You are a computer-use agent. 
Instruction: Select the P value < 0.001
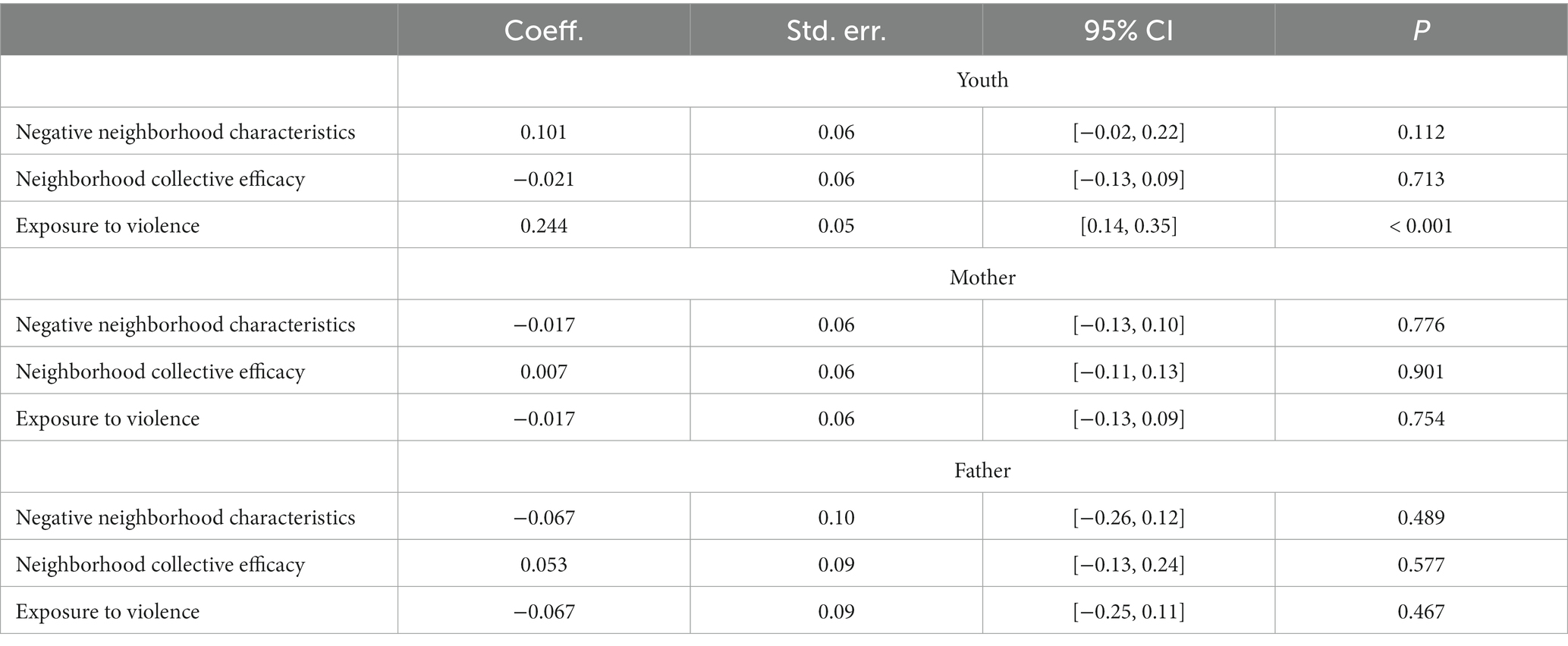(x=1421, y=226)
